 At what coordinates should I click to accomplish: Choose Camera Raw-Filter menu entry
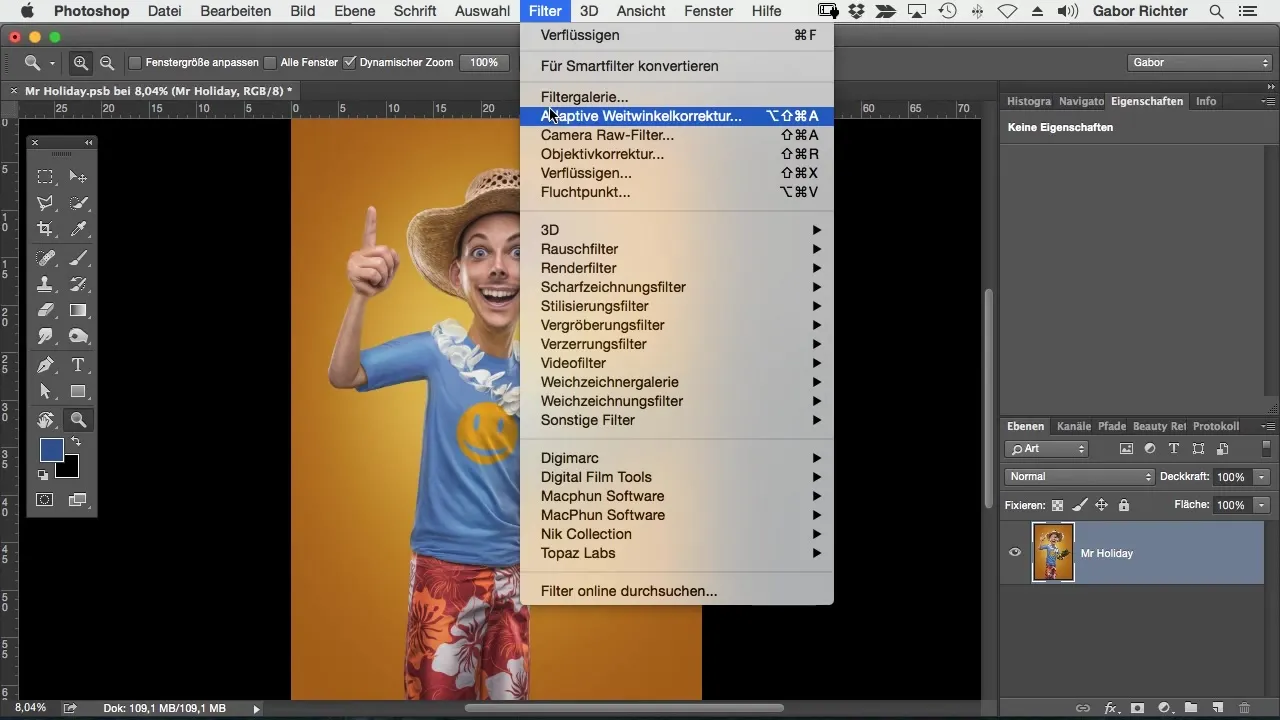click(677, 135)
